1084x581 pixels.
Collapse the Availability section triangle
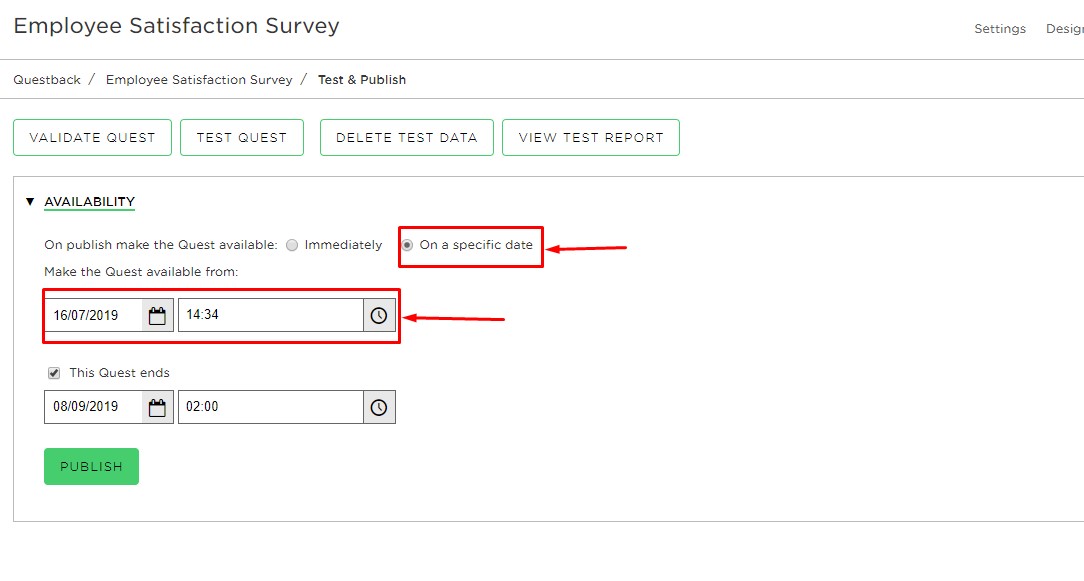point(30,202)
